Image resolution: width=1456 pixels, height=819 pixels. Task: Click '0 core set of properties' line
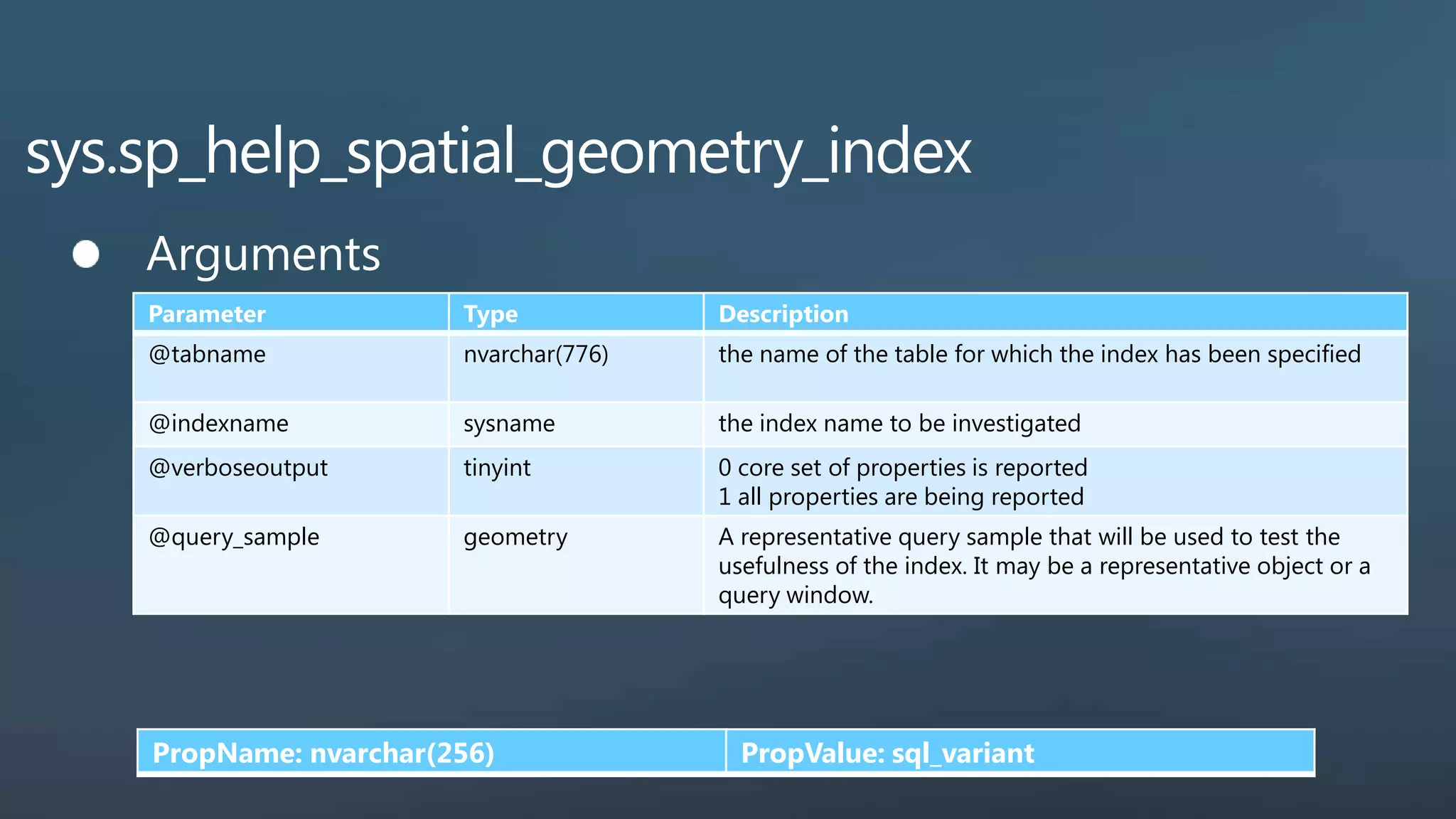coord(902,468)
